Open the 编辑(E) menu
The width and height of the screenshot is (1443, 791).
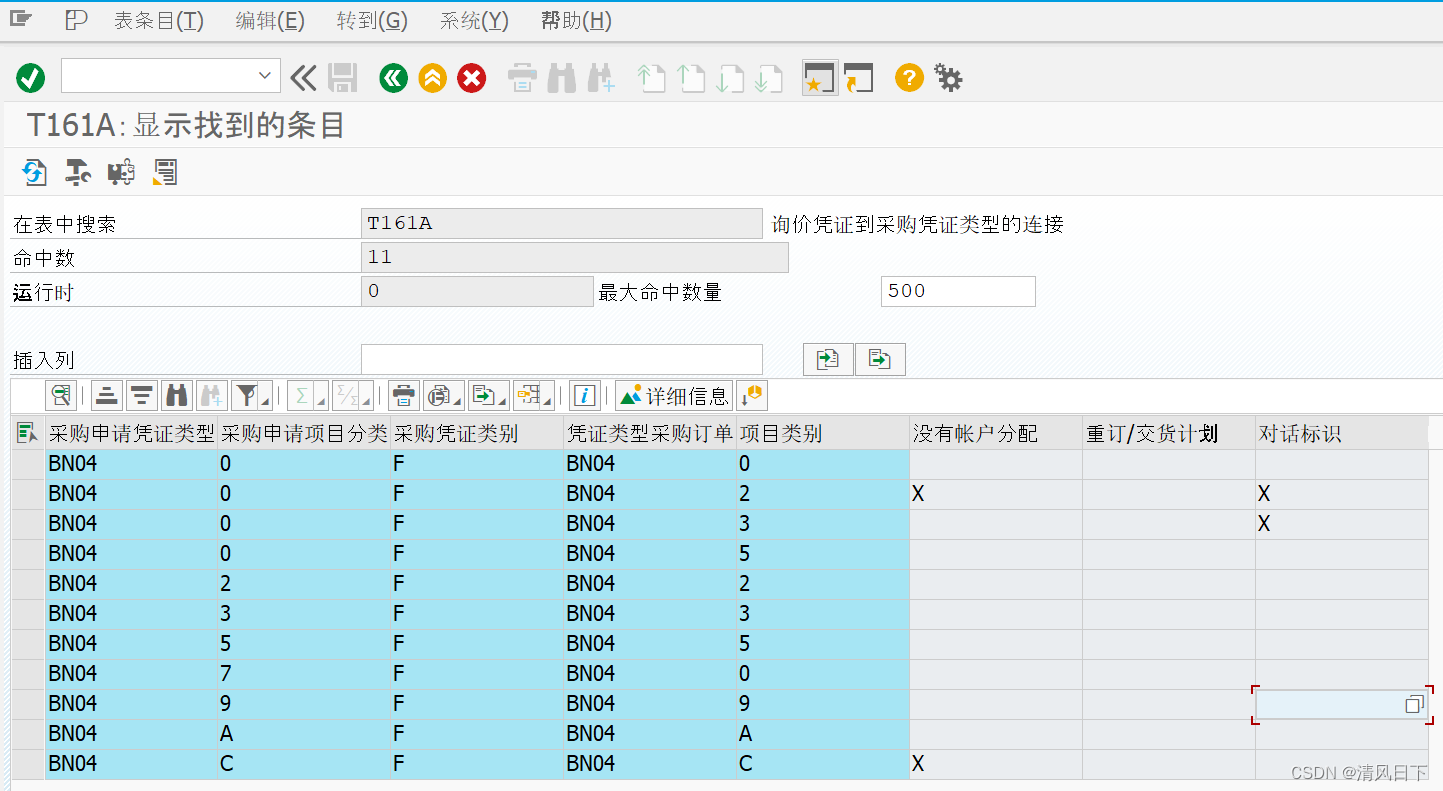(269, 20)
